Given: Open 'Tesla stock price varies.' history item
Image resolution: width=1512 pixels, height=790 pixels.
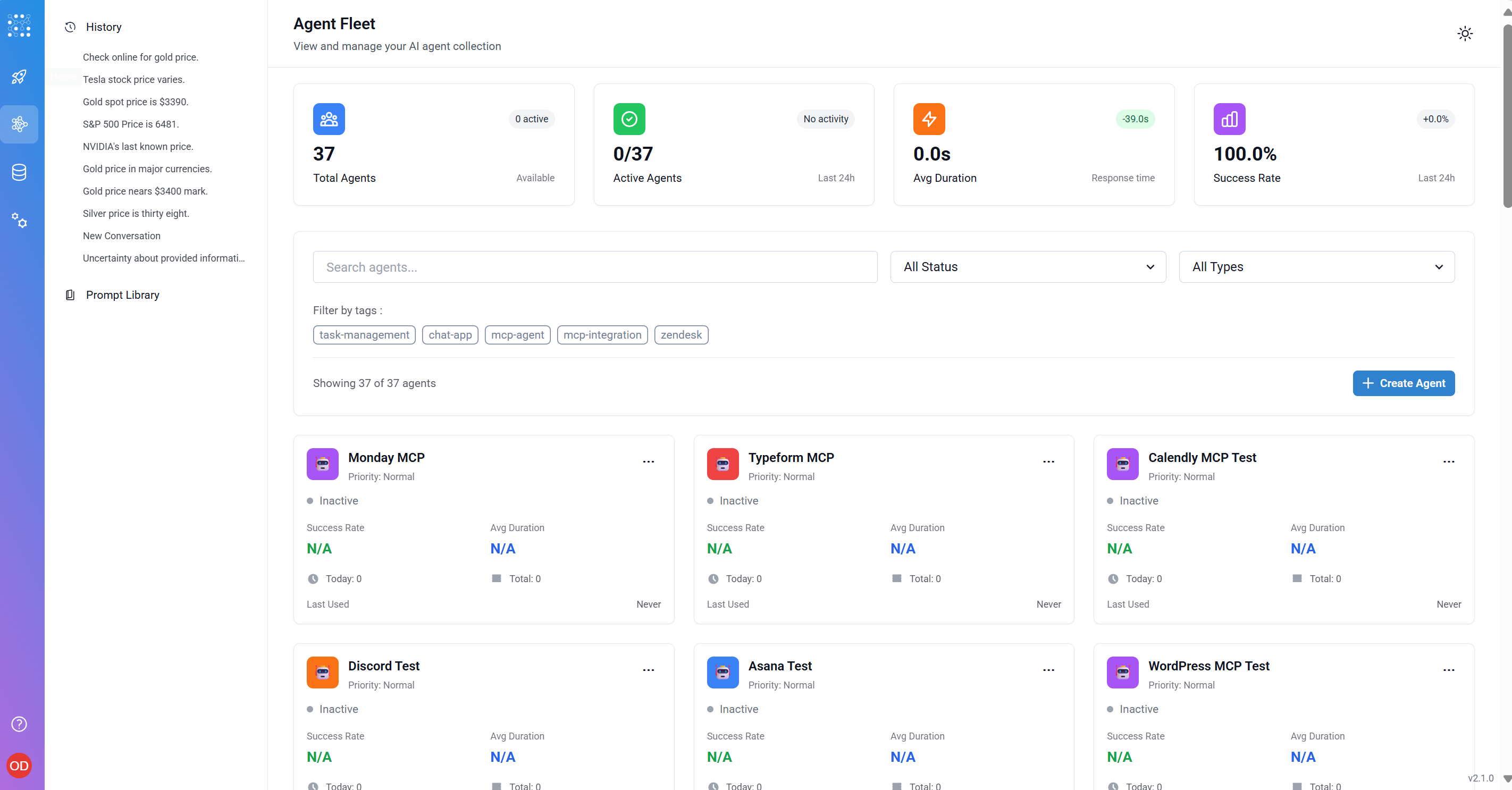Looking at the screenshot, I should click(x=133, y=79).
